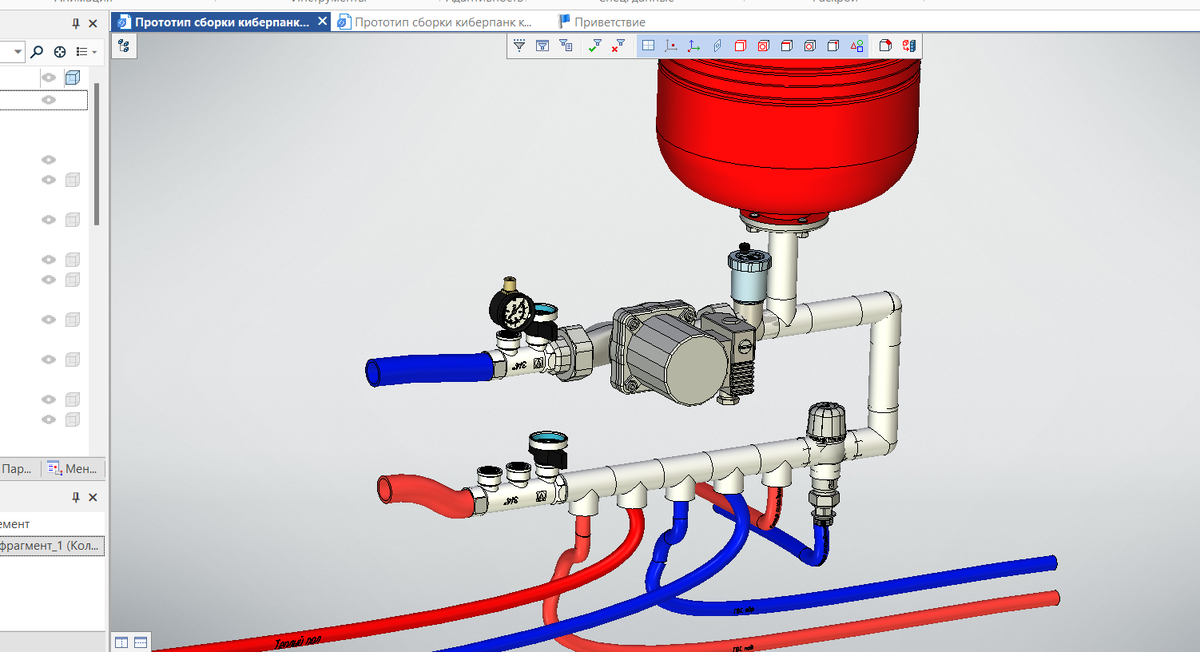This screenshot has width=1200, height=652.
Task: Toggle the eye in the dotted-outline row
Action: (48, 100)
